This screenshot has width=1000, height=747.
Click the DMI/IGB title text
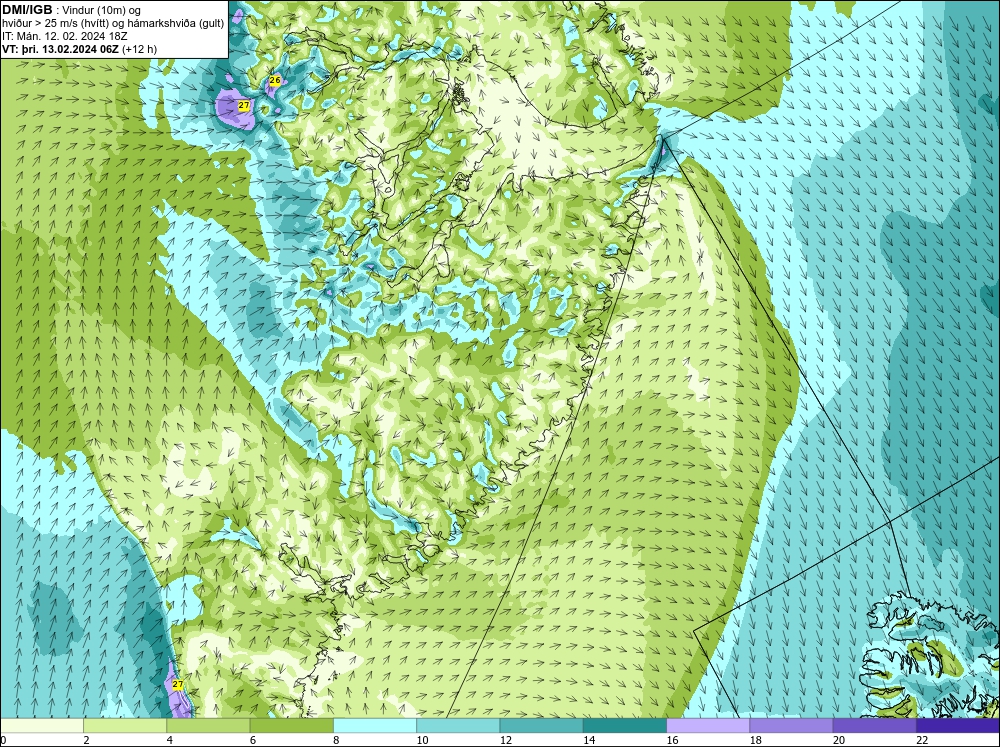click(27, 10)
